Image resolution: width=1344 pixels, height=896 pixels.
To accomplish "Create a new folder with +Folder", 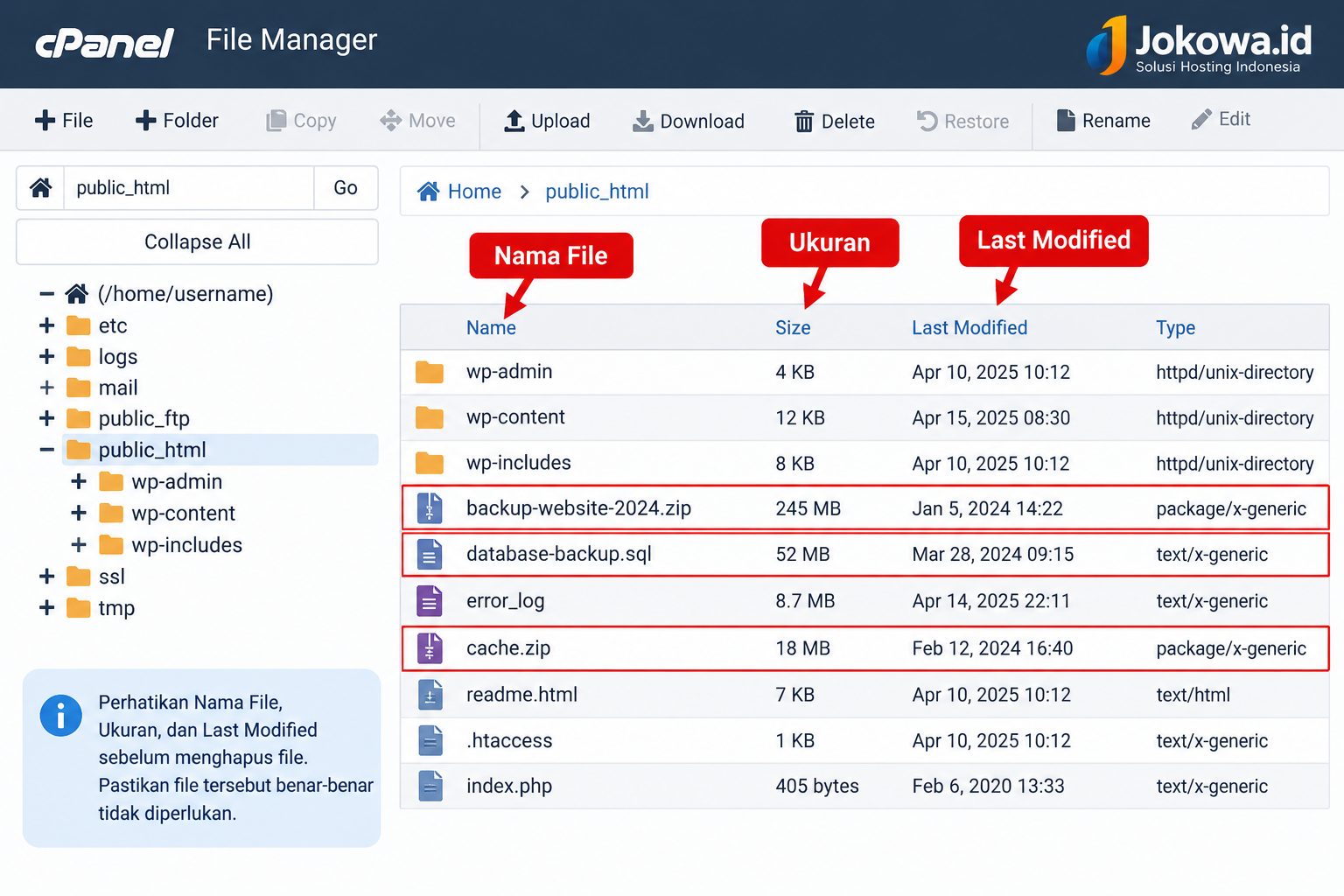I will (177, 121).
